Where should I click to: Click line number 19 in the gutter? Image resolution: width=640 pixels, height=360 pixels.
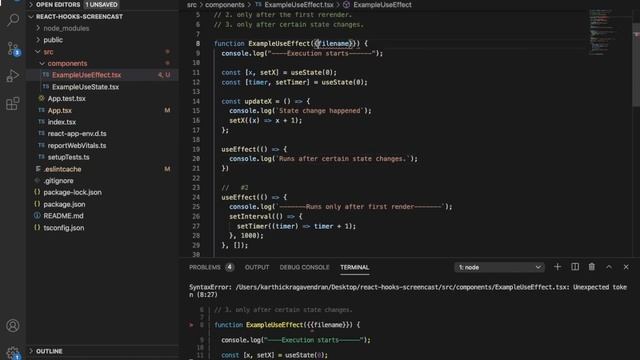click(x=196, y=149)
